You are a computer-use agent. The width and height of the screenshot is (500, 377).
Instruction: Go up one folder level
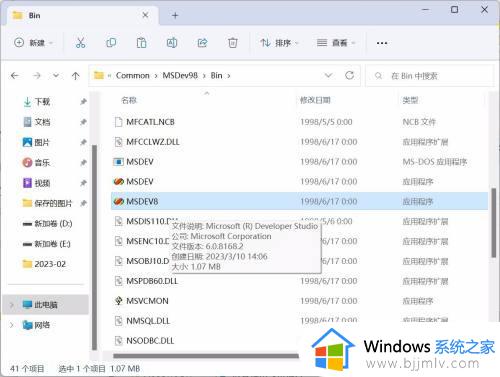(x=76, y=76)
